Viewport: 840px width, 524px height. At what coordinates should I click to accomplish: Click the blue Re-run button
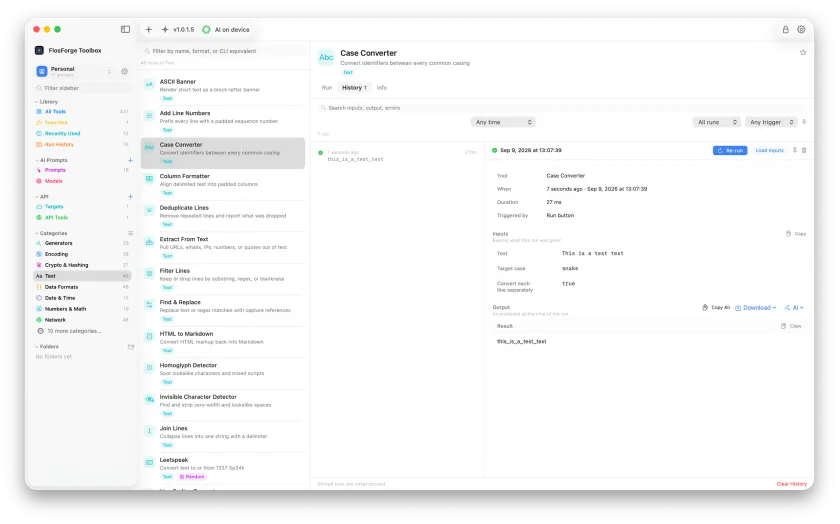pos(730,151)
